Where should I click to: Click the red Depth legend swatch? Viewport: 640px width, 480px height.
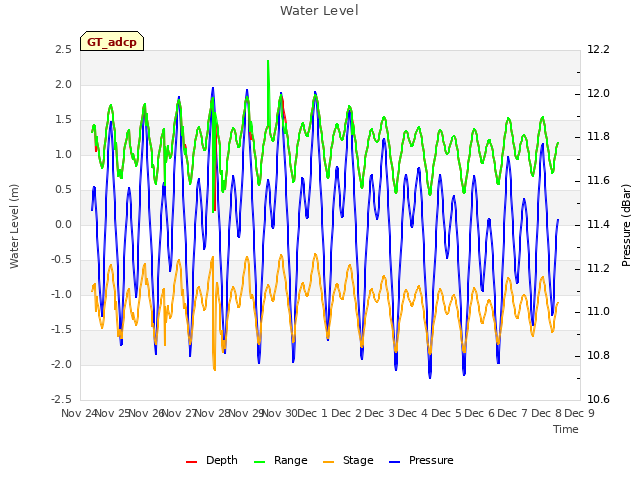pyautogui.click(x=191, y=462)
